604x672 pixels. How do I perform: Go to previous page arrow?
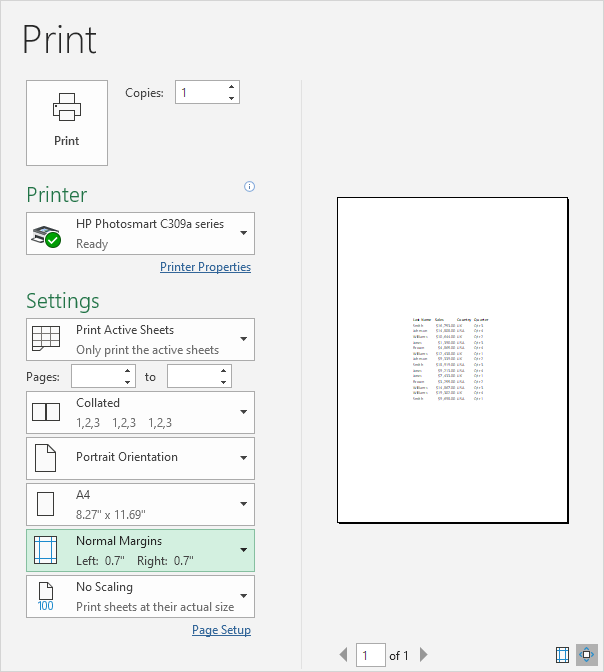(x=344, y=655)
